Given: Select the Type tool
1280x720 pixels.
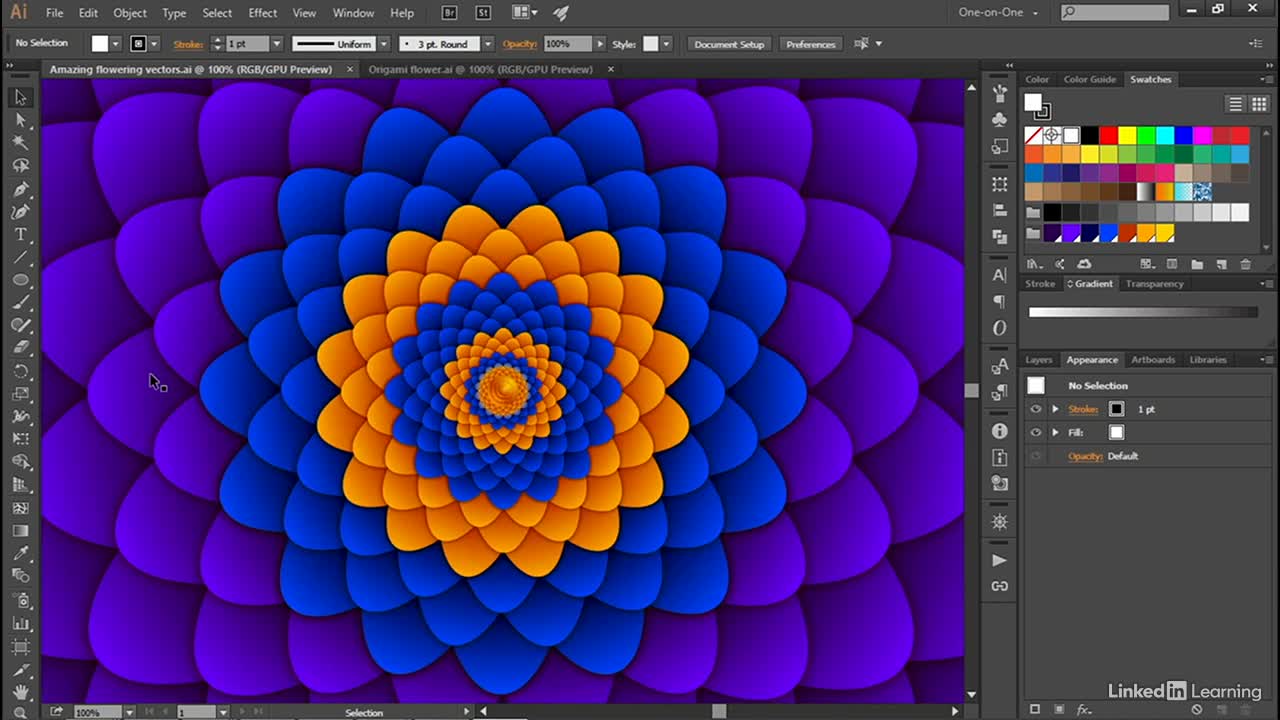Looking at the screenshot, I should coord(21,235).
